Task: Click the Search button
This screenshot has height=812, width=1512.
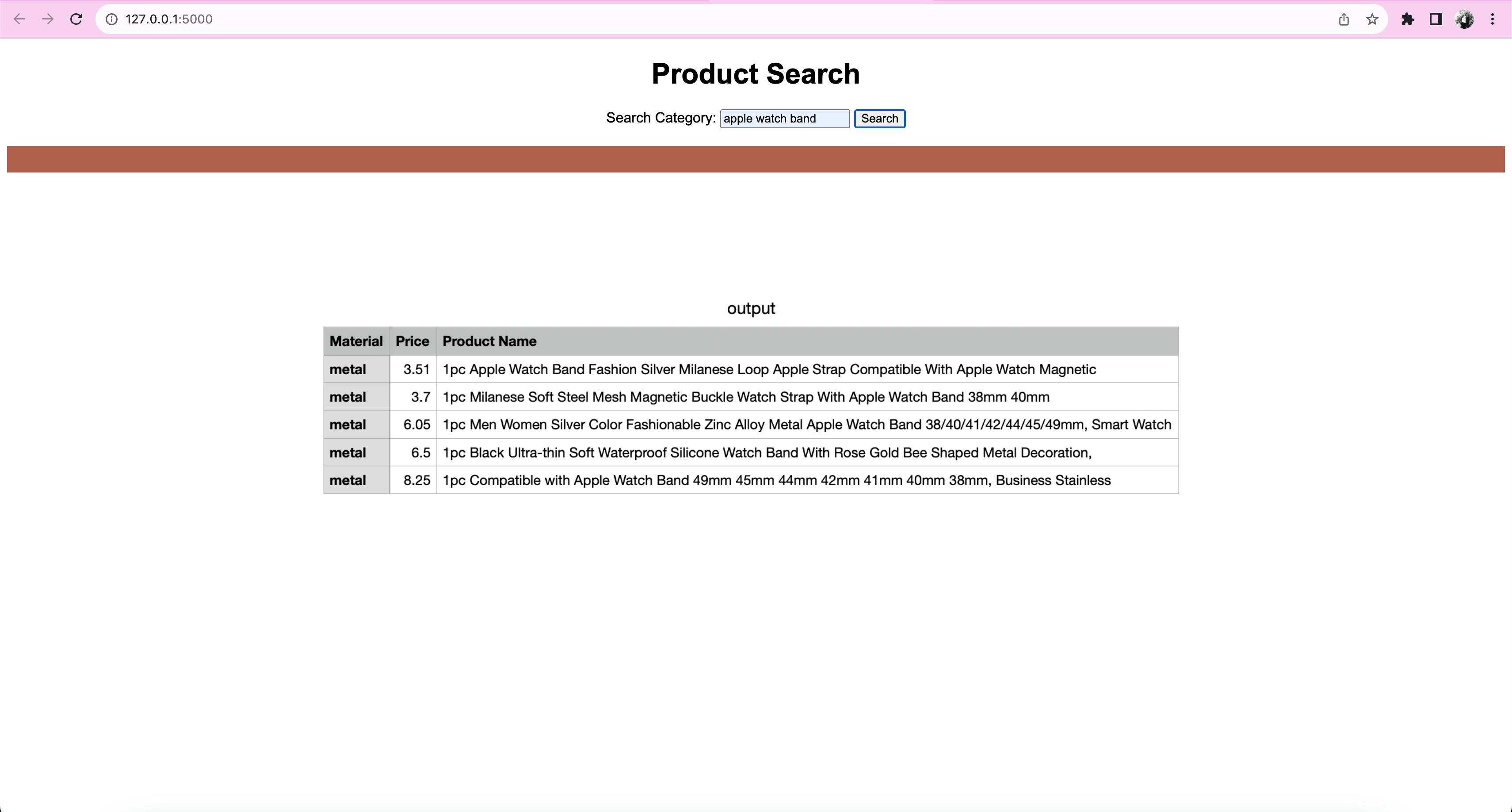Action: tap(878, 119)
